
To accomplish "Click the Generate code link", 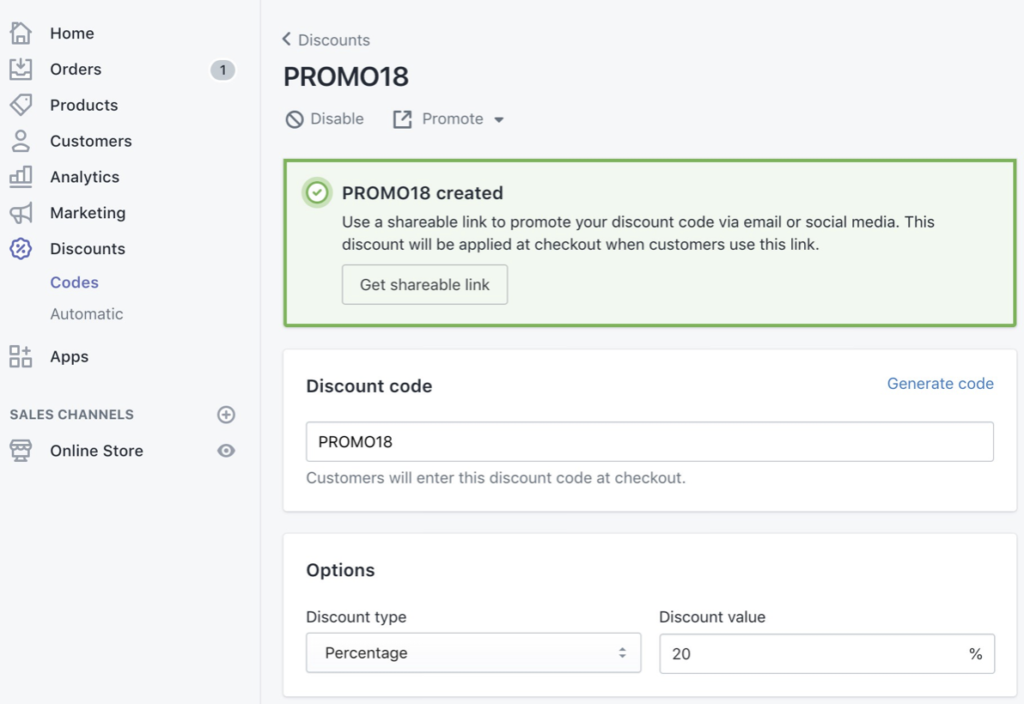I will click(940, 383).
